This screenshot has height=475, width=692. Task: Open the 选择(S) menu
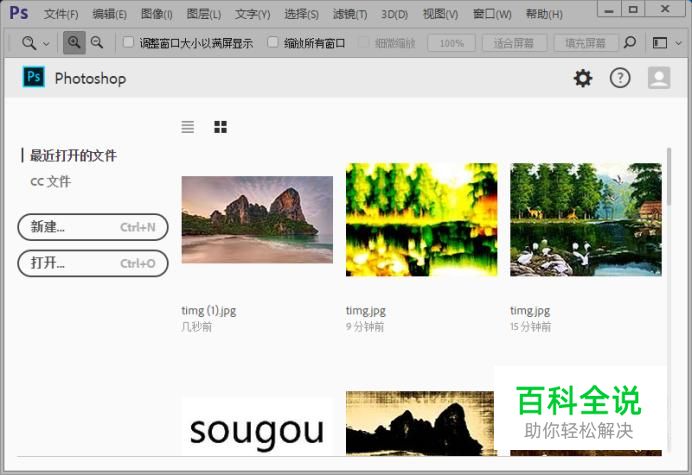(x=301, y=14)
